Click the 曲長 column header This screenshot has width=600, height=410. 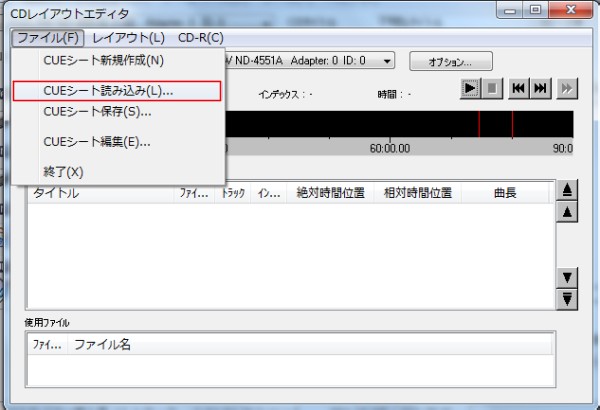[504, 193]
